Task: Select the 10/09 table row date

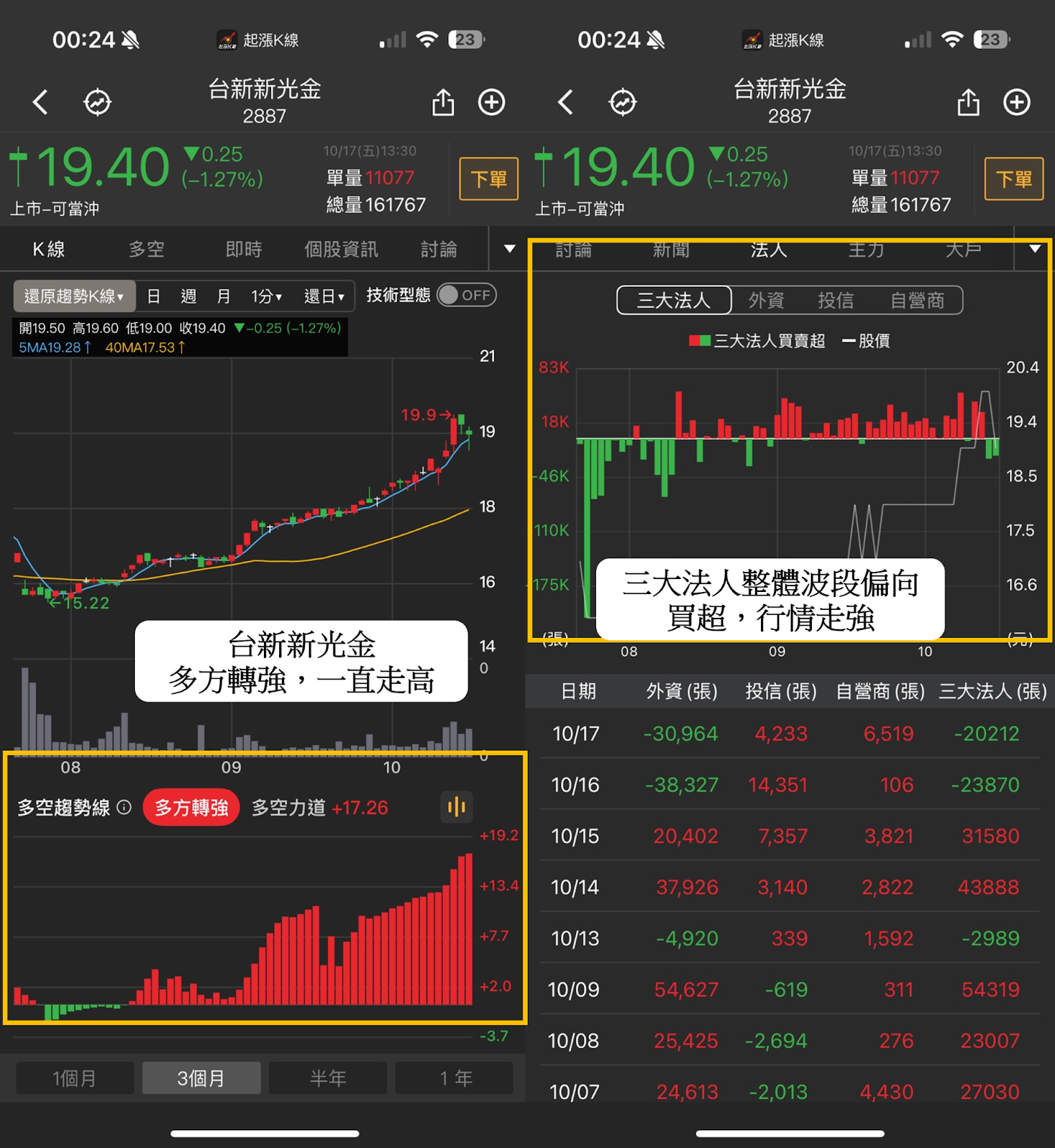Action: click(574, 989)
